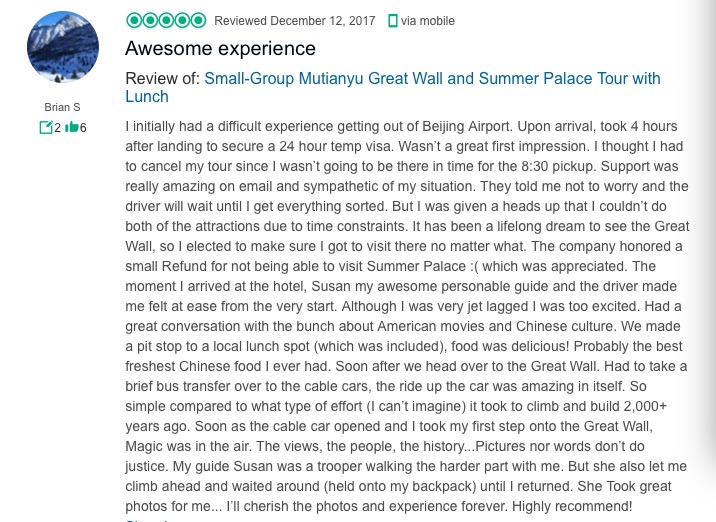Screen dimensions: 716x522
Task: Click the mobile phone icon
Action: tap(392, 20)
